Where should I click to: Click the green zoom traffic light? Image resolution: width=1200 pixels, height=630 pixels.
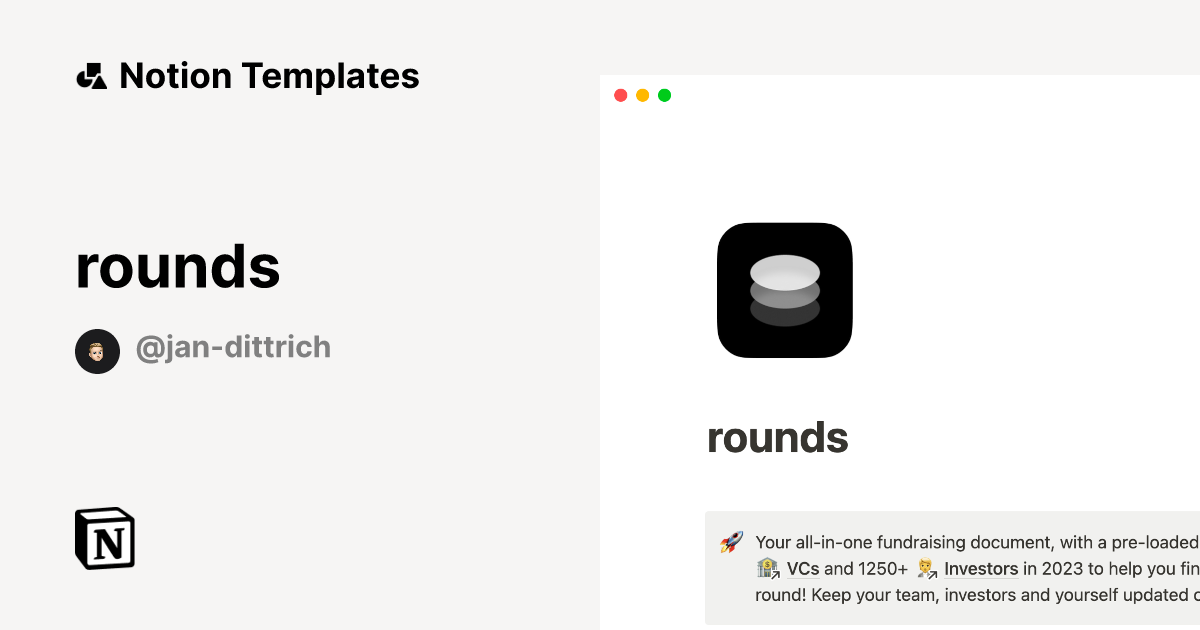click(664, 95)
